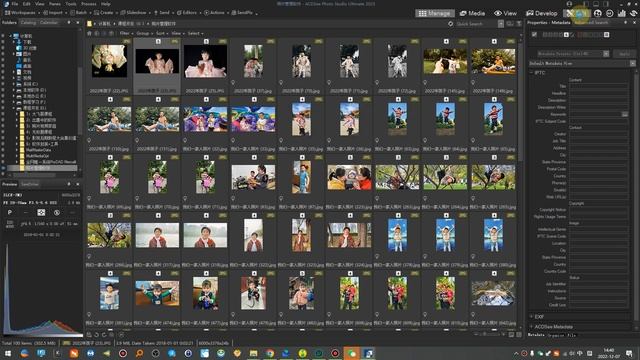Open the Group dropdown
640x360 pixels.
pos(144,33)
